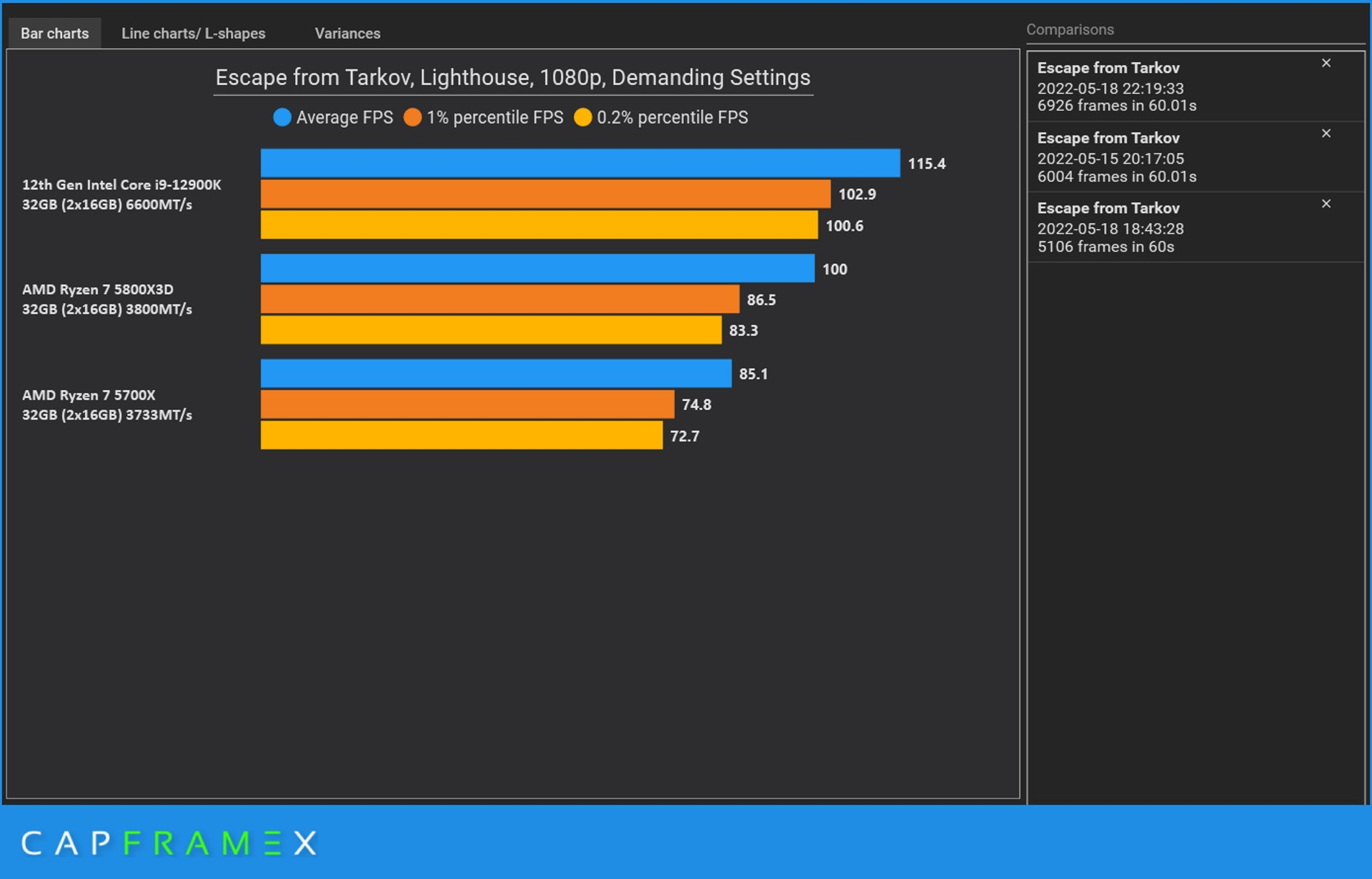Click the chart title Escape from Tarkov, Lighthouse

(x=512, y=77)
